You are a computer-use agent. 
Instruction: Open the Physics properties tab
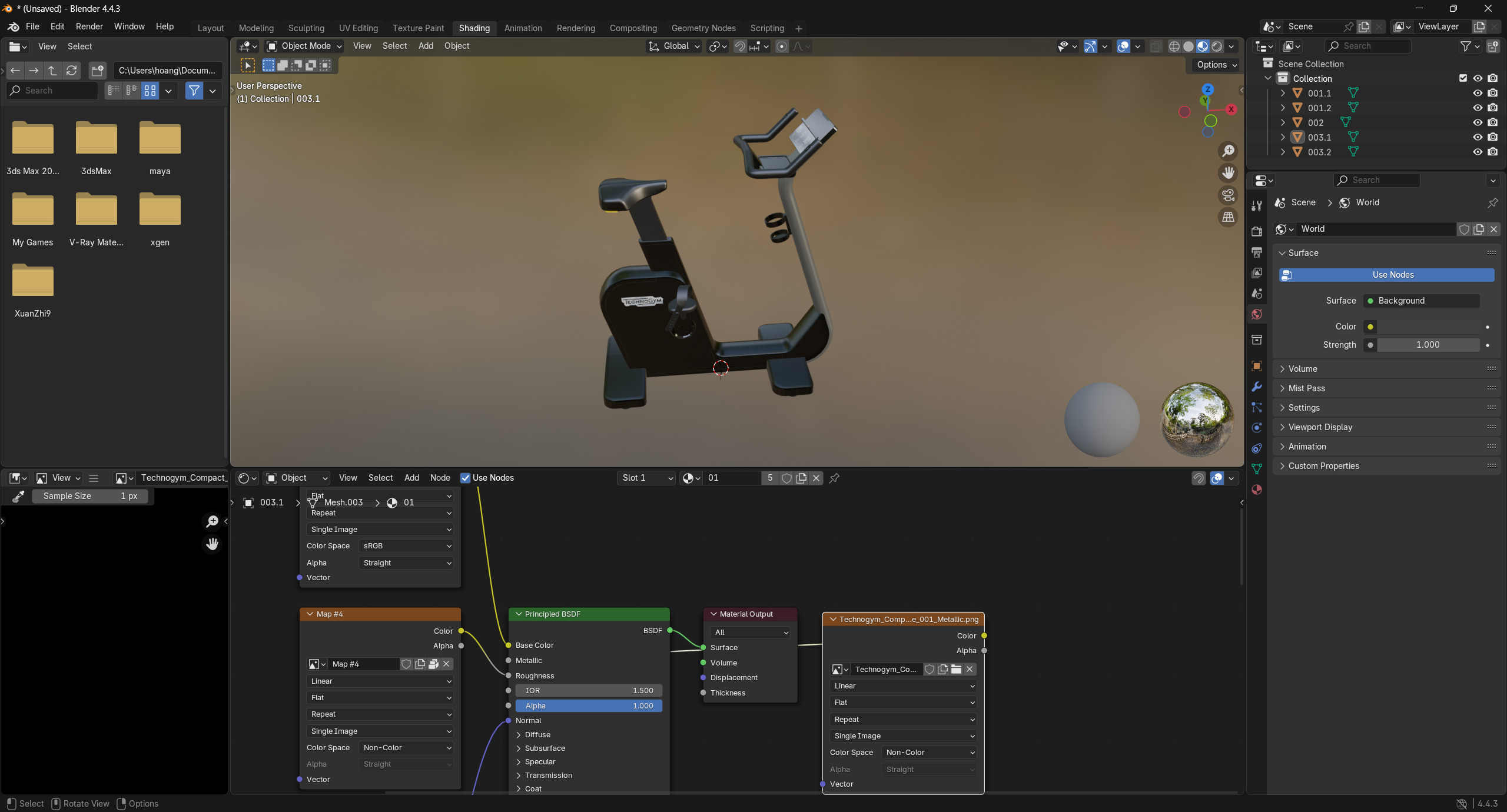pos(1257,428)
